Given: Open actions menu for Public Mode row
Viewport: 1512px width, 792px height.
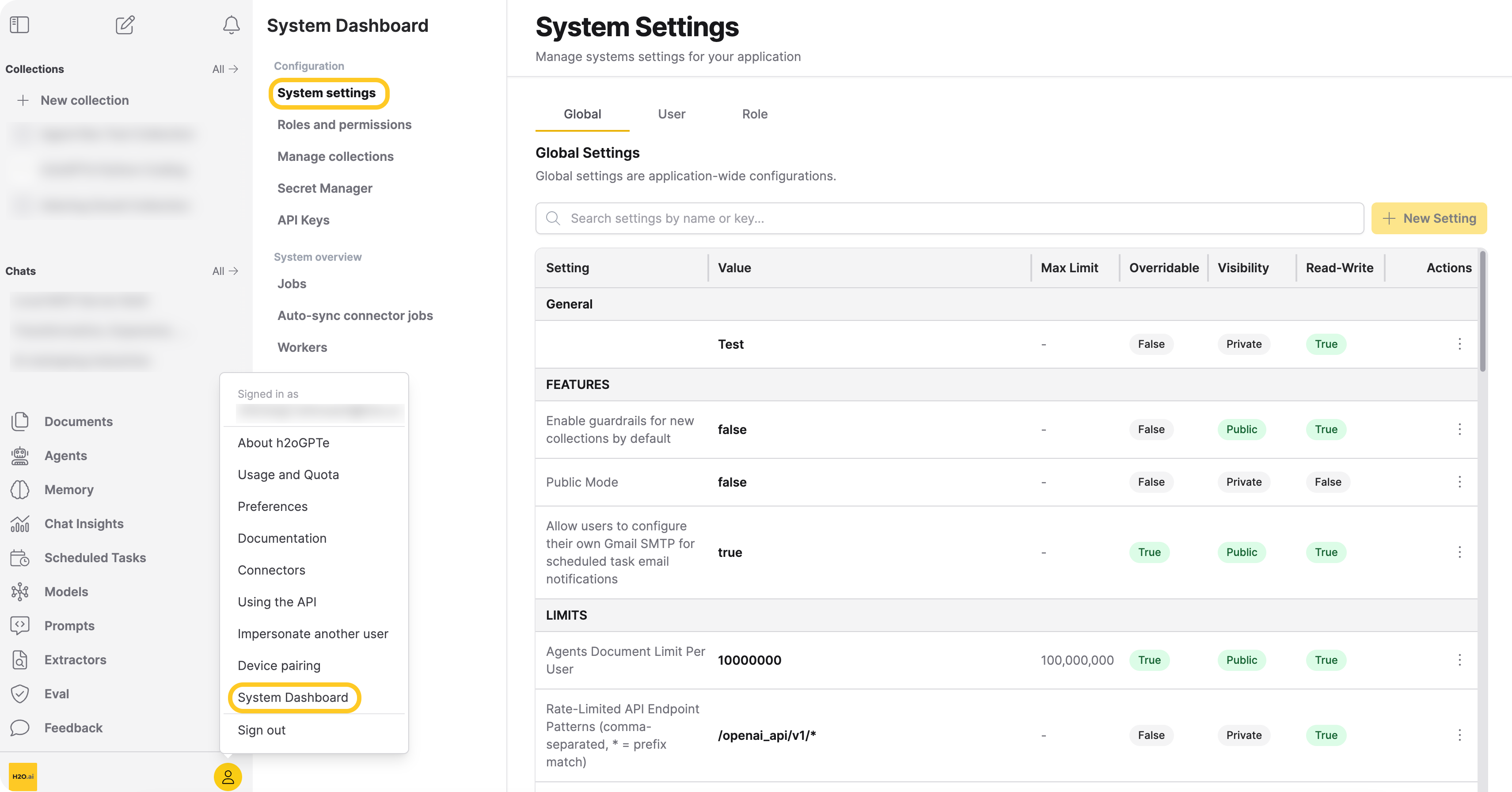Looking at the screenshot, I should [x=1460, y=482].
